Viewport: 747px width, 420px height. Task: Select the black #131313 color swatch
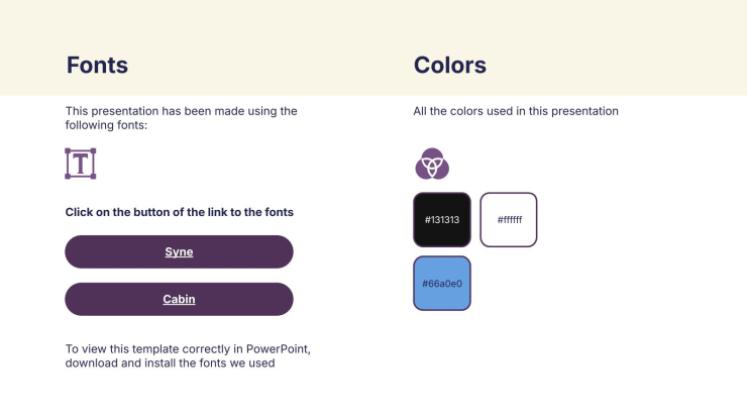(441, 219)
